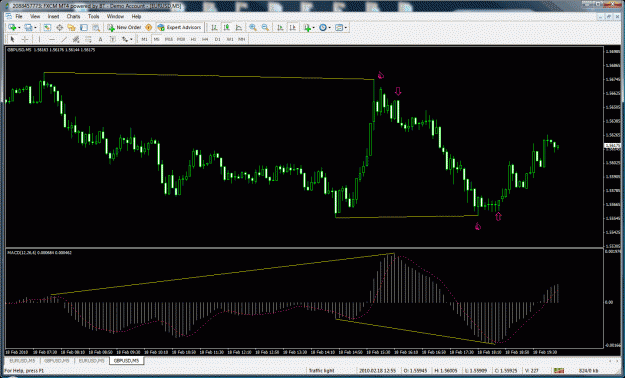Switch timeframe to M30
Screen dimensions: 625x378
[x=181, y=39]
